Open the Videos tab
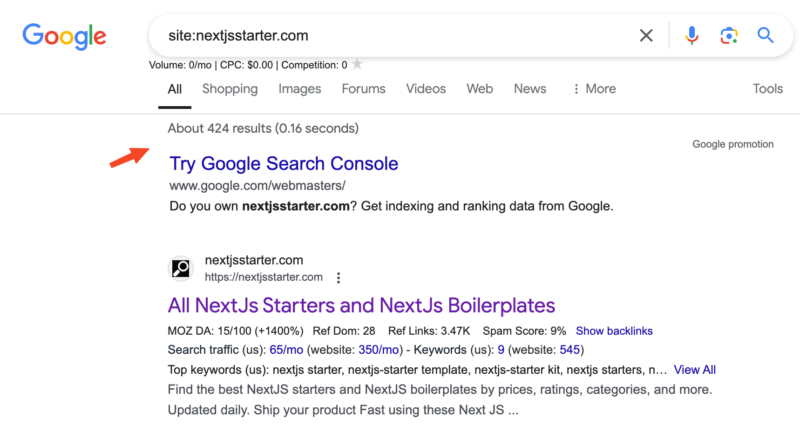 tap(426, 89)
